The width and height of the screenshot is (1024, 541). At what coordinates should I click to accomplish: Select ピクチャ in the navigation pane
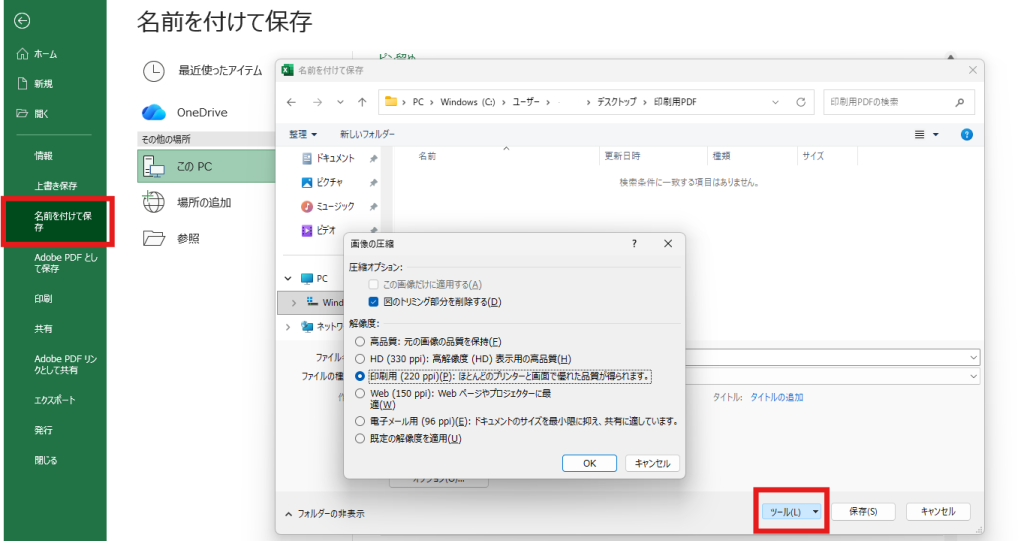[322, 182]
